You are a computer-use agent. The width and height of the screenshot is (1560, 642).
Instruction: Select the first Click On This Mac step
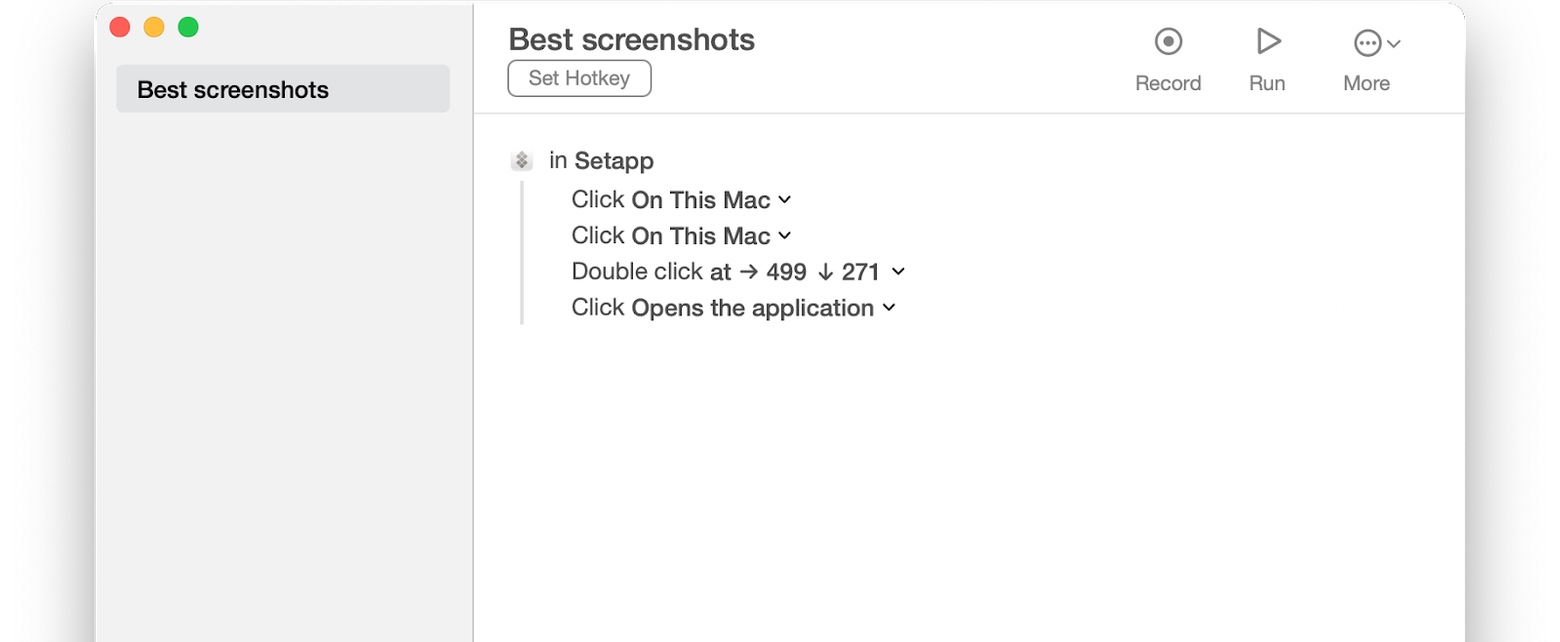pyautogui.click(x=670, y=200)
